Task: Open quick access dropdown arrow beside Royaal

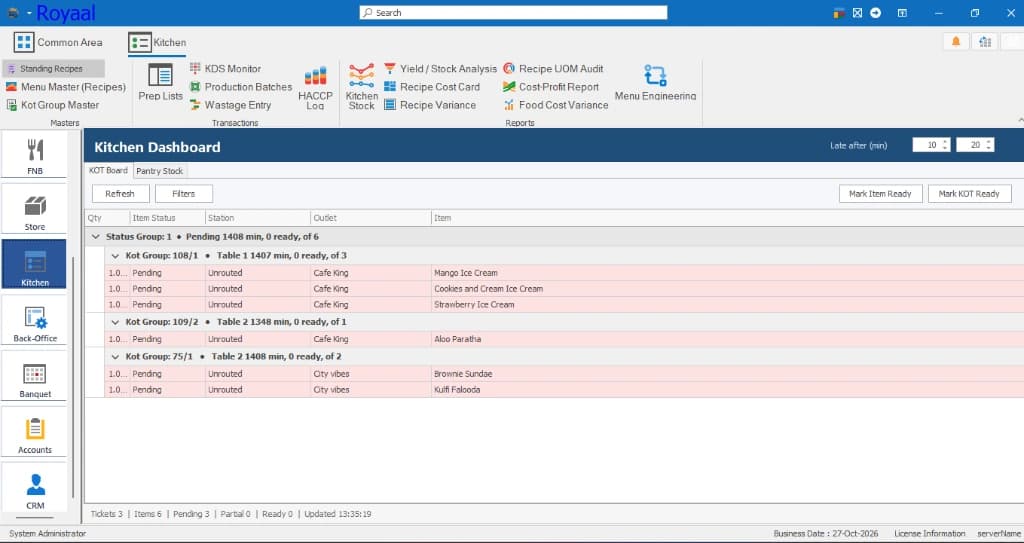Action: point(29,13)
